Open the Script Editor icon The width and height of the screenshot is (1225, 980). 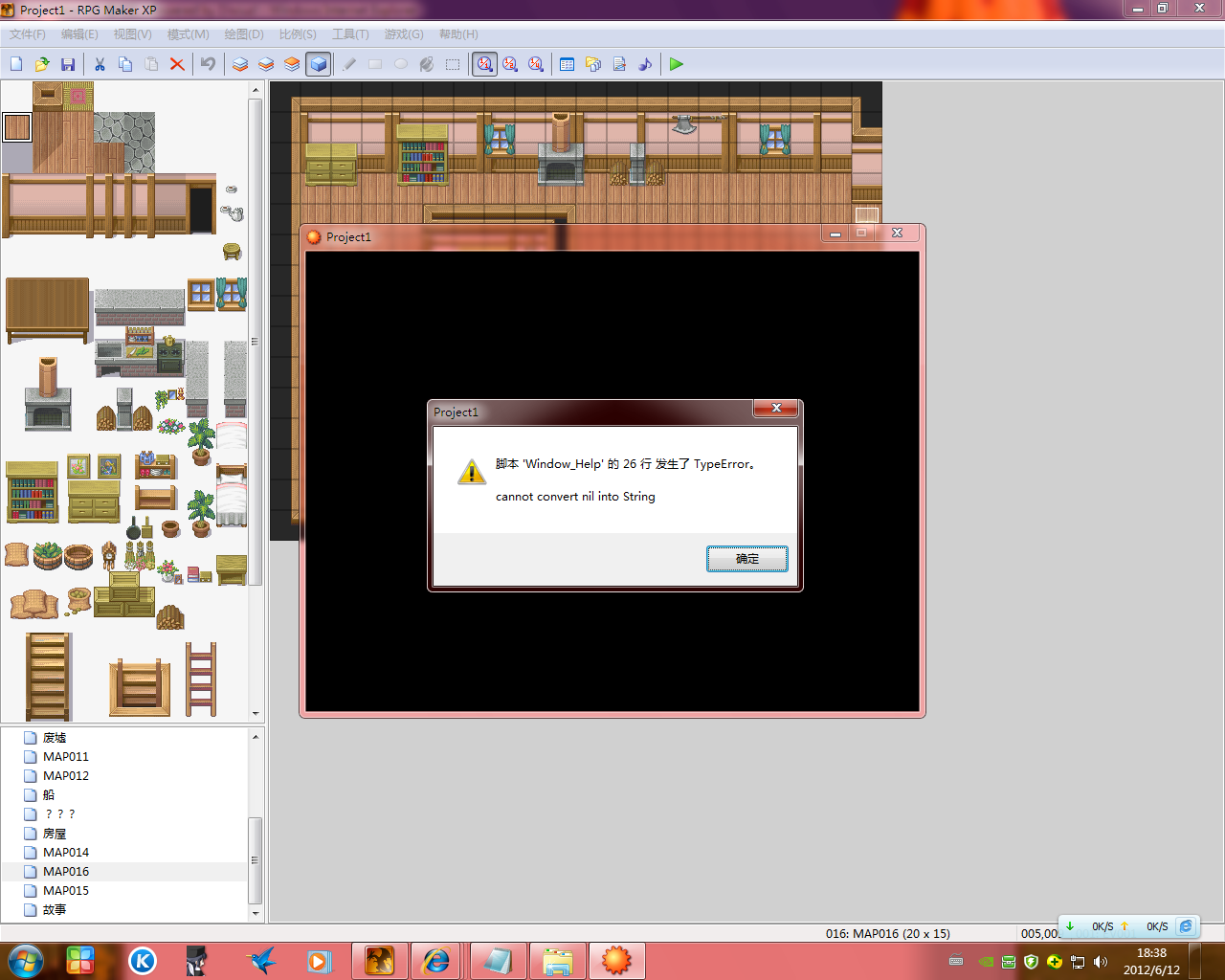pos(619,64)
